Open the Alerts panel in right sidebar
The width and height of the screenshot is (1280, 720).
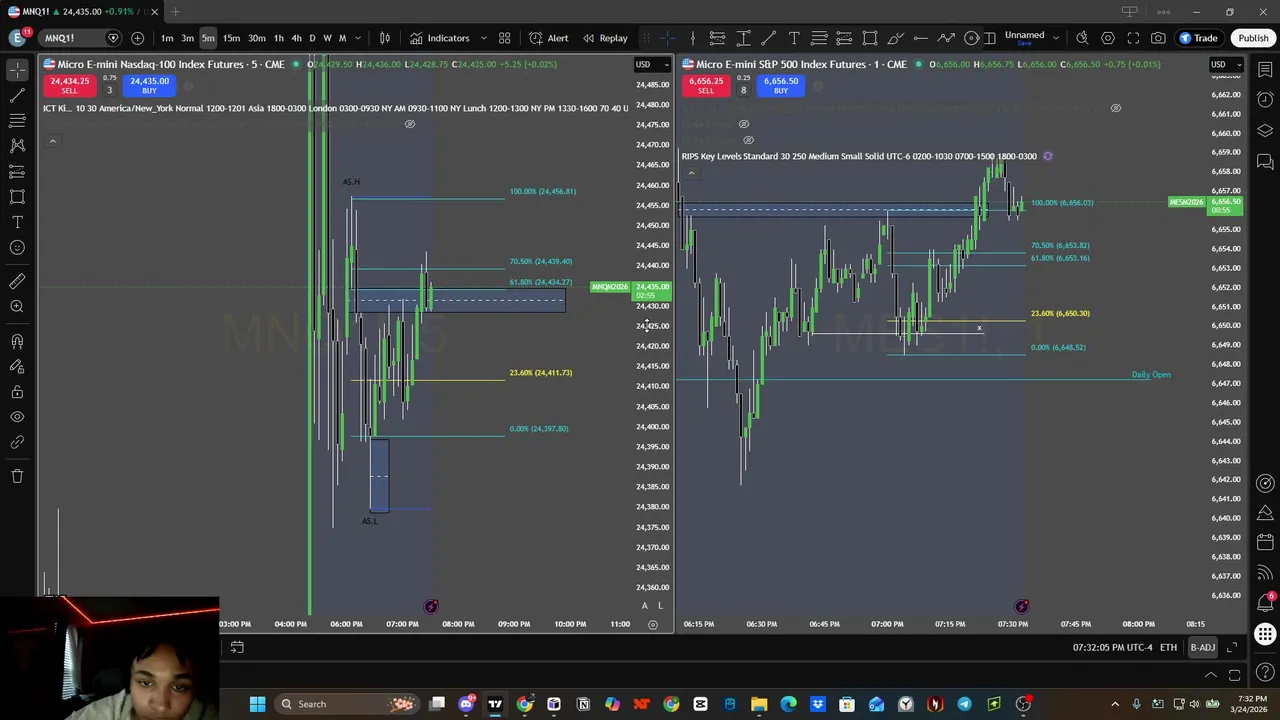1265,99
